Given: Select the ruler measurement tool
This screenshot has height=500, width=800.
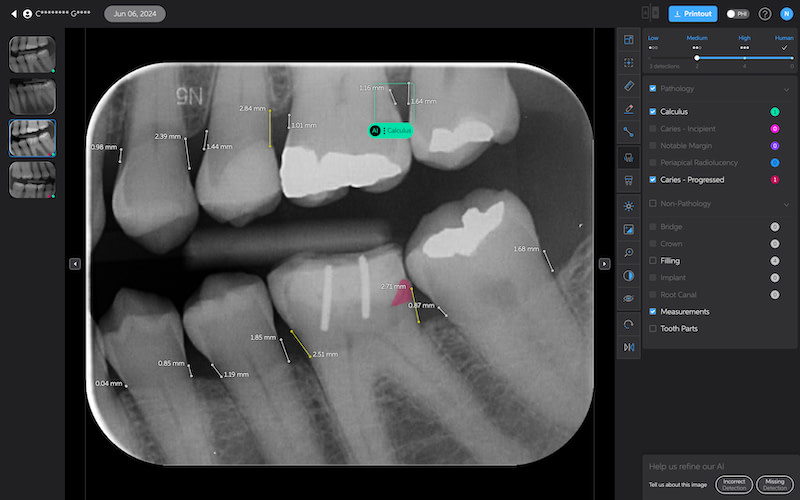Looking at the screenshot, I should point(628,86).
